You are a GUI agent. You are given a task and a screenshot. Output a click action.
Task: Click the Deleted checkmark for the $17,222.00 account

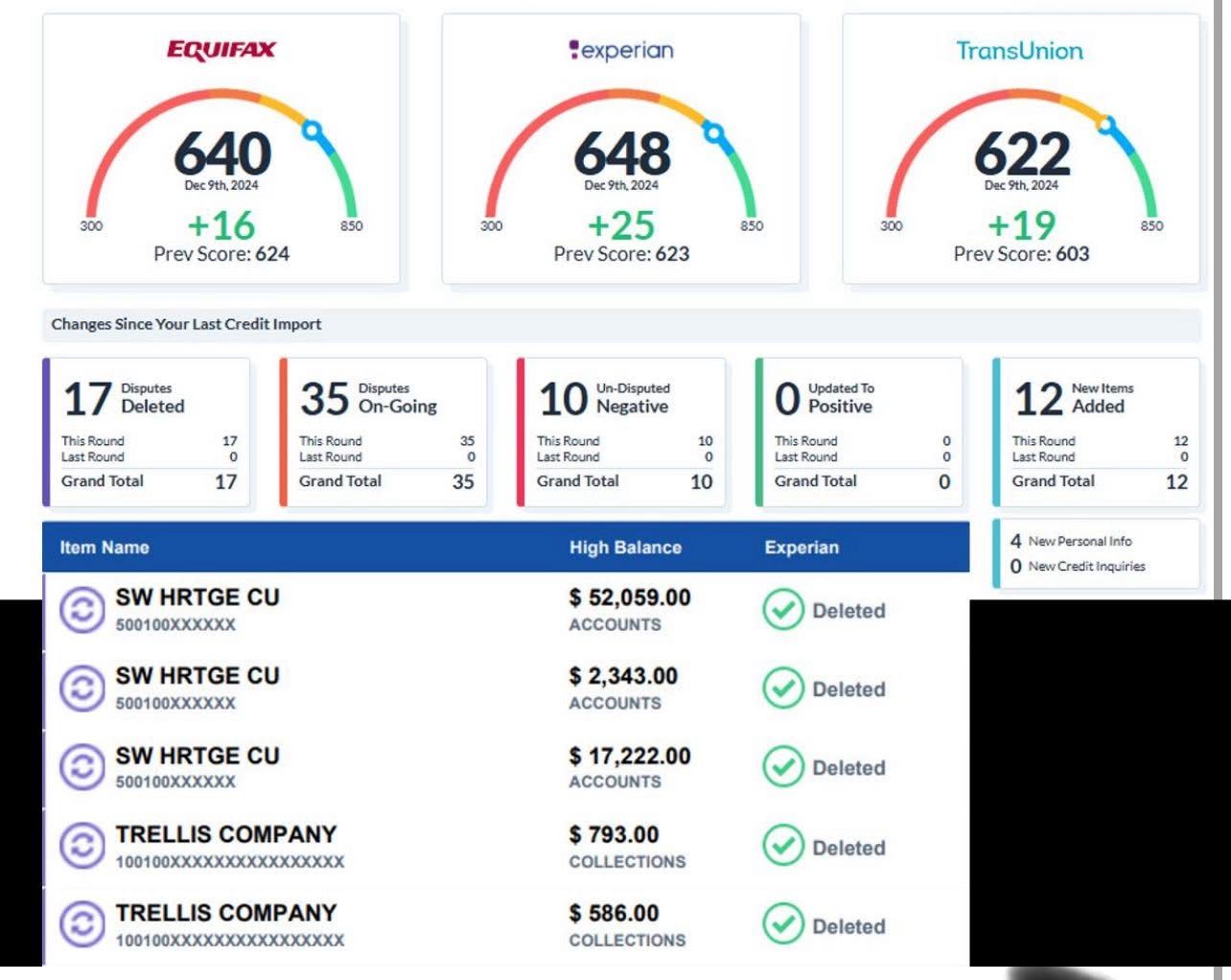tap(783, 767)
